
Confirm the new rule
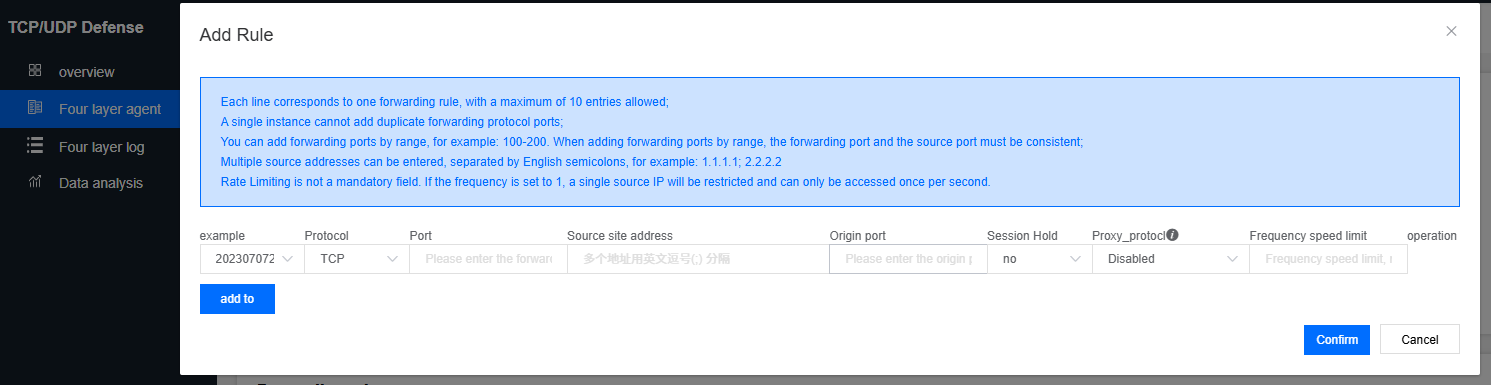1337,340
